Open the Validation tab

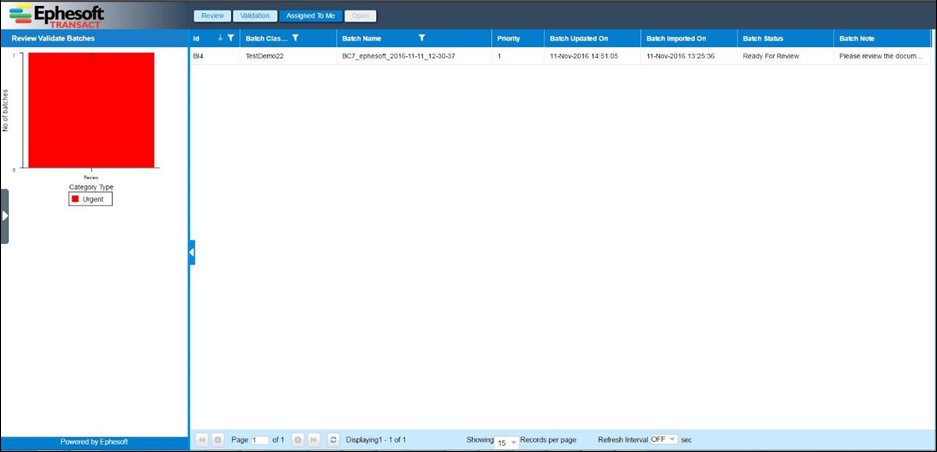[255, 16]
